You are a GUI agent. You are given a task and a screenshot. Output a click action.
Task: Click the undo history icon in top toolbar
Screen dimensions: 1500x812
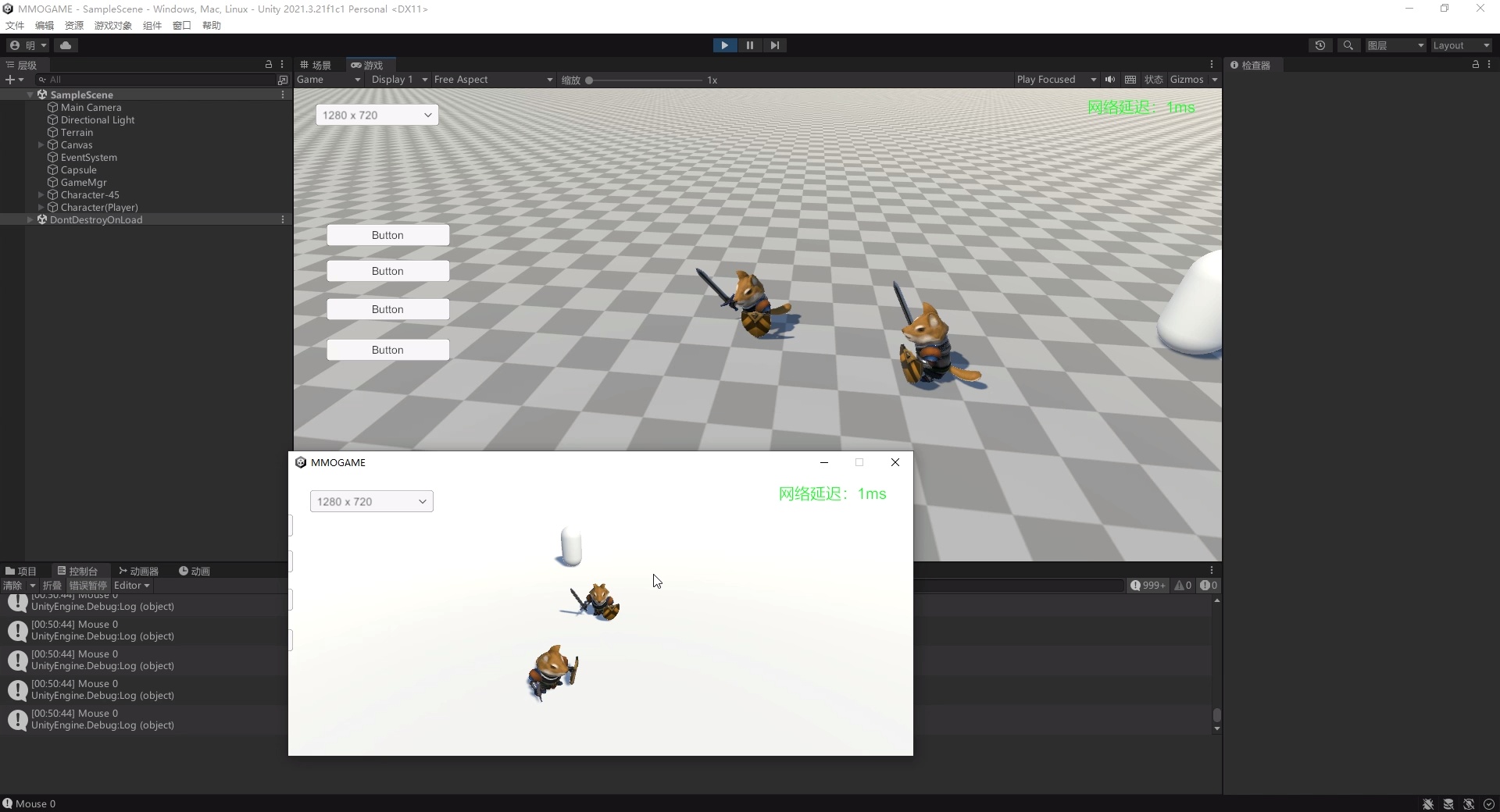coord(1320,45)
